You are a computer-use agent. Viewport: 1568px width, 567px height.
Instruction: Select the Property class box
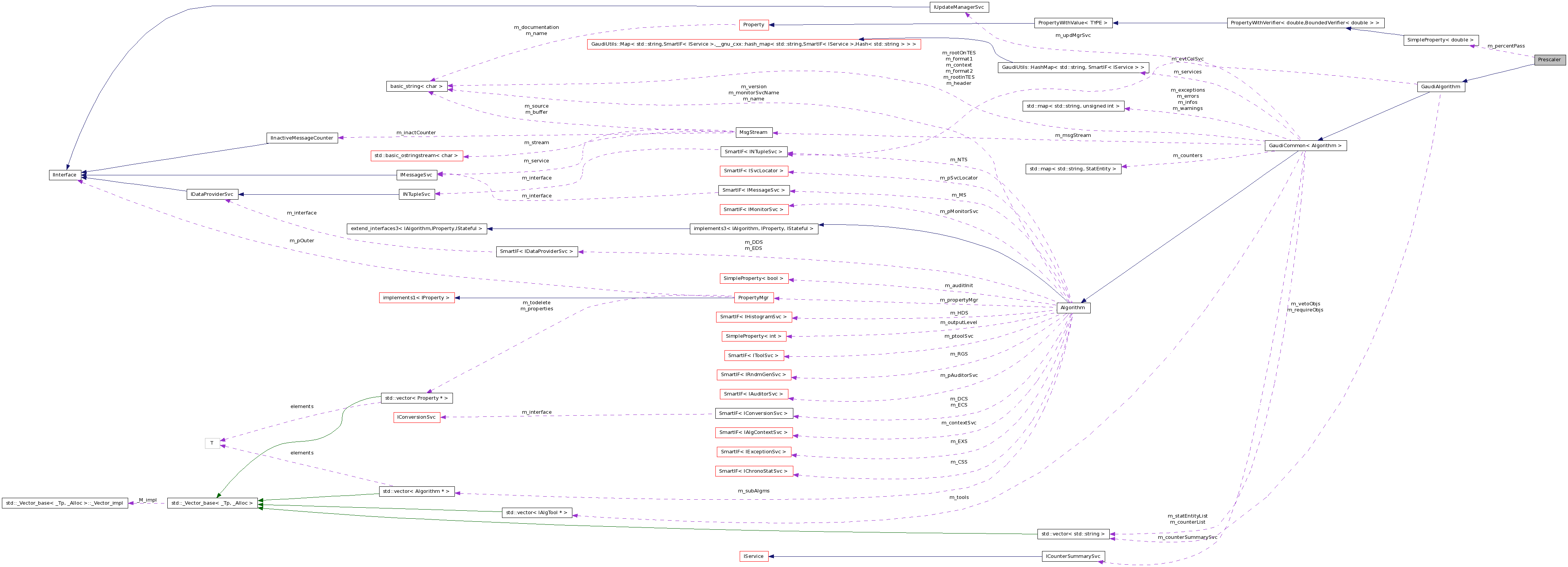[754, 25]
